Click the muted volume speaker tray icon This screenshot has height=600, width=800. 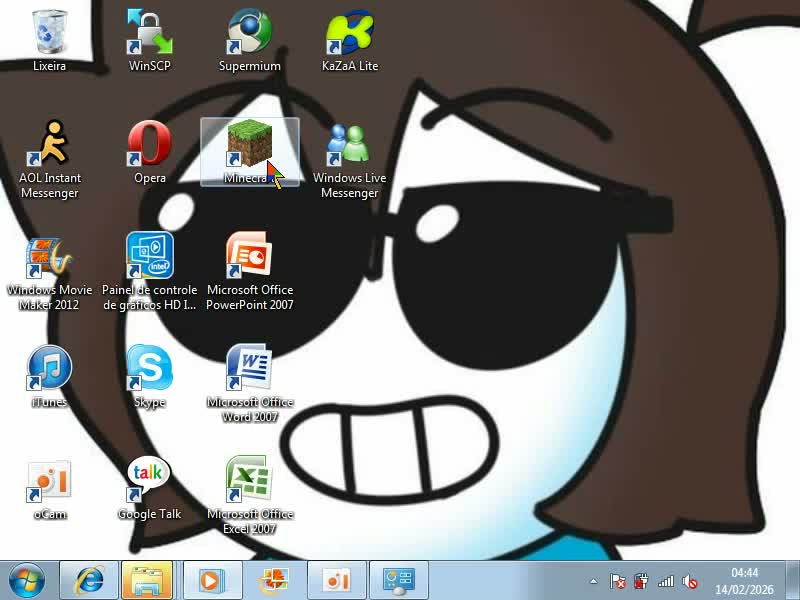(690, 581)
